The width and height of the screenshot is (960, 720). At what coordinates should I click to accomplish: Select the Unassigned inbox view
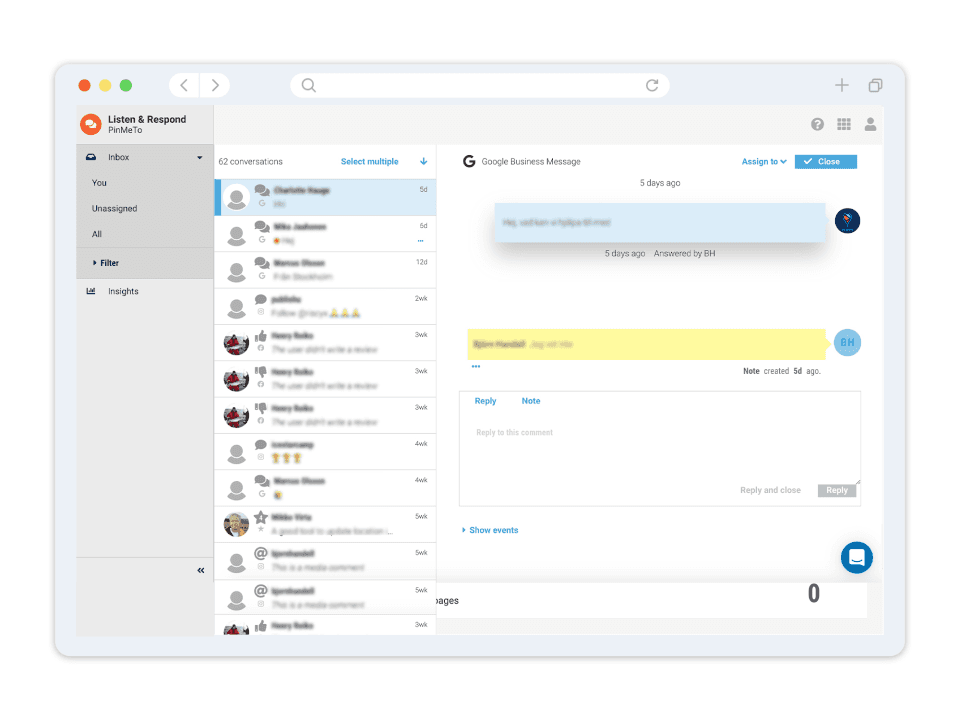(115, 209)
